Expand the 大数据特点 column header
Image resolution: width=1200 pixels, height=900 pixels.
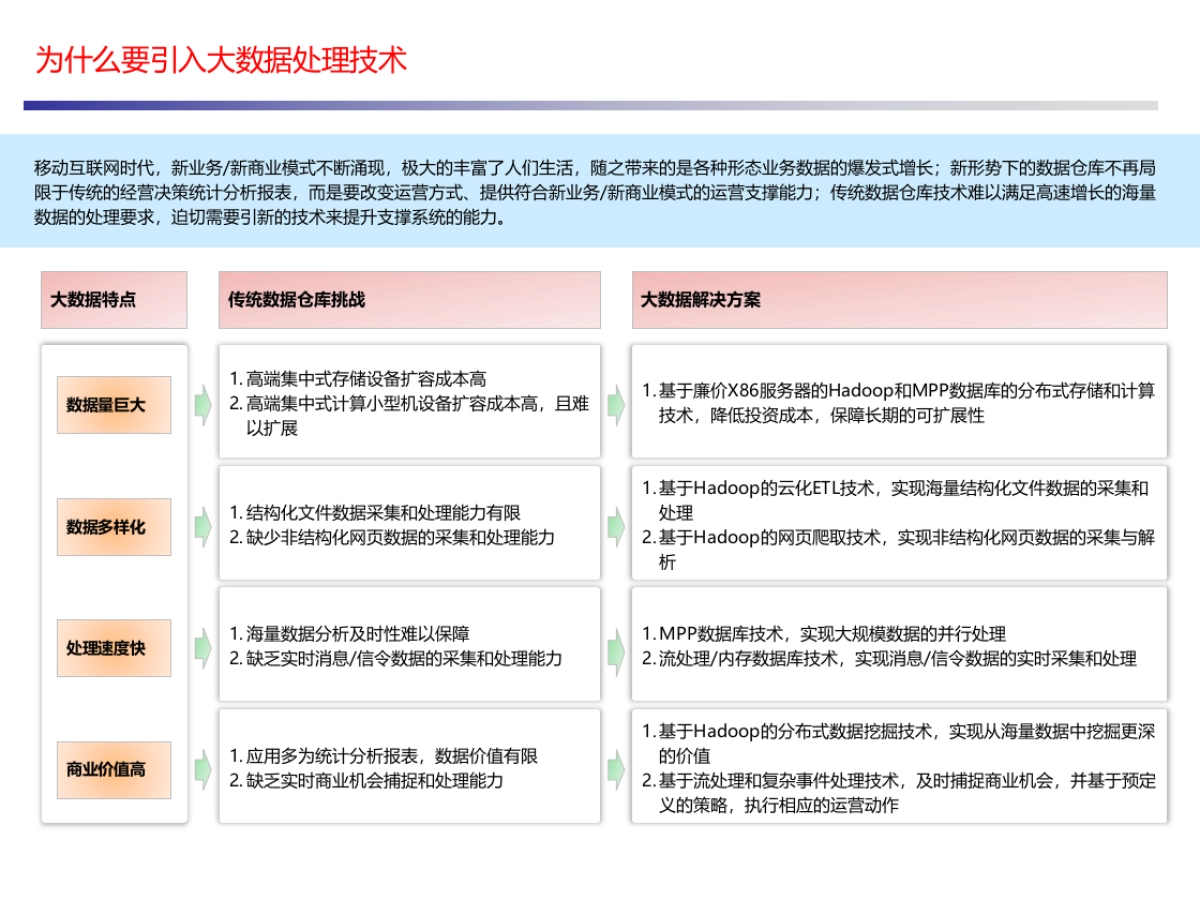113,299
